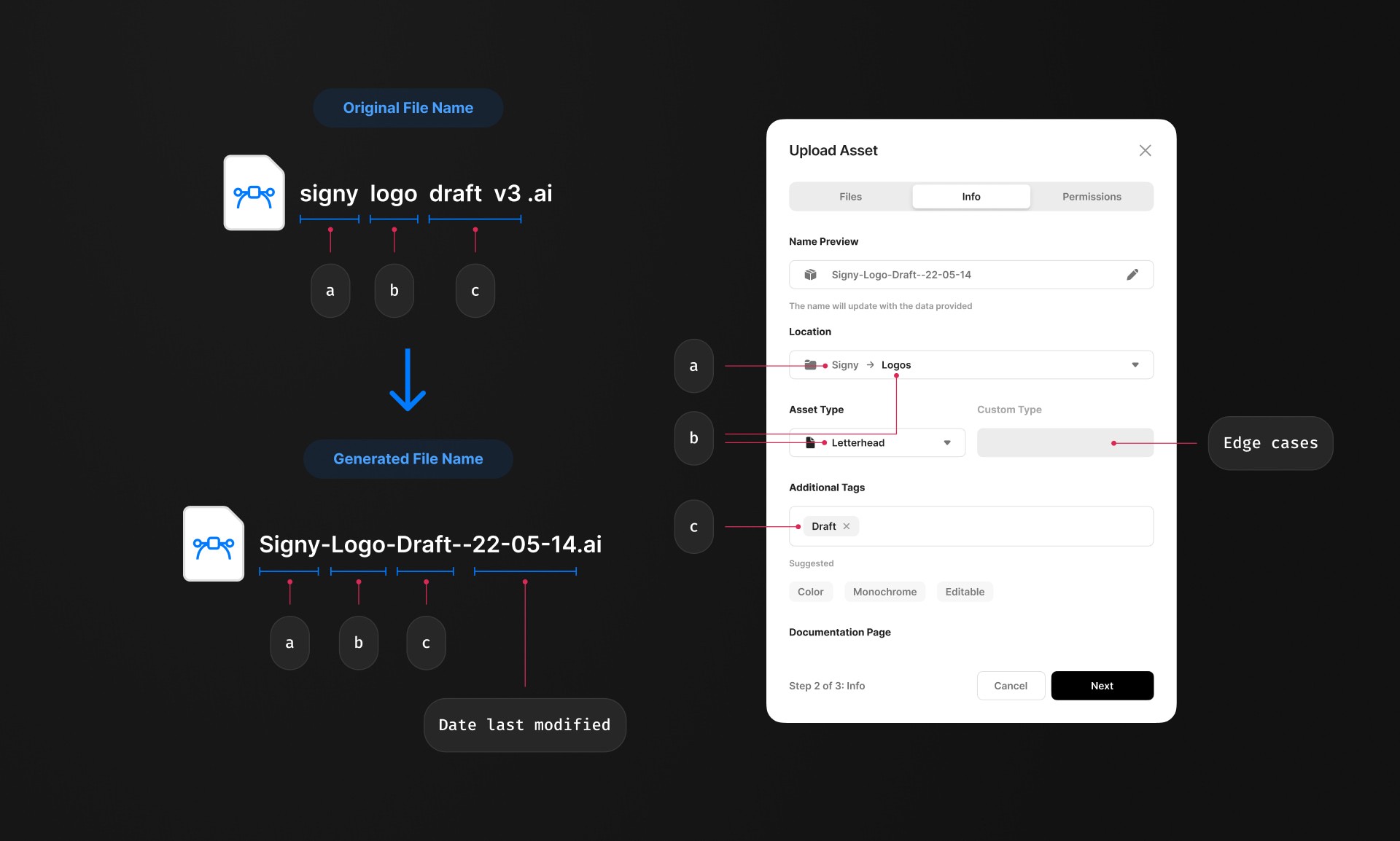This screenshot has width=1400, height=841.
Task: Switch to the Permissions tab
Action: pos(1091,196)
